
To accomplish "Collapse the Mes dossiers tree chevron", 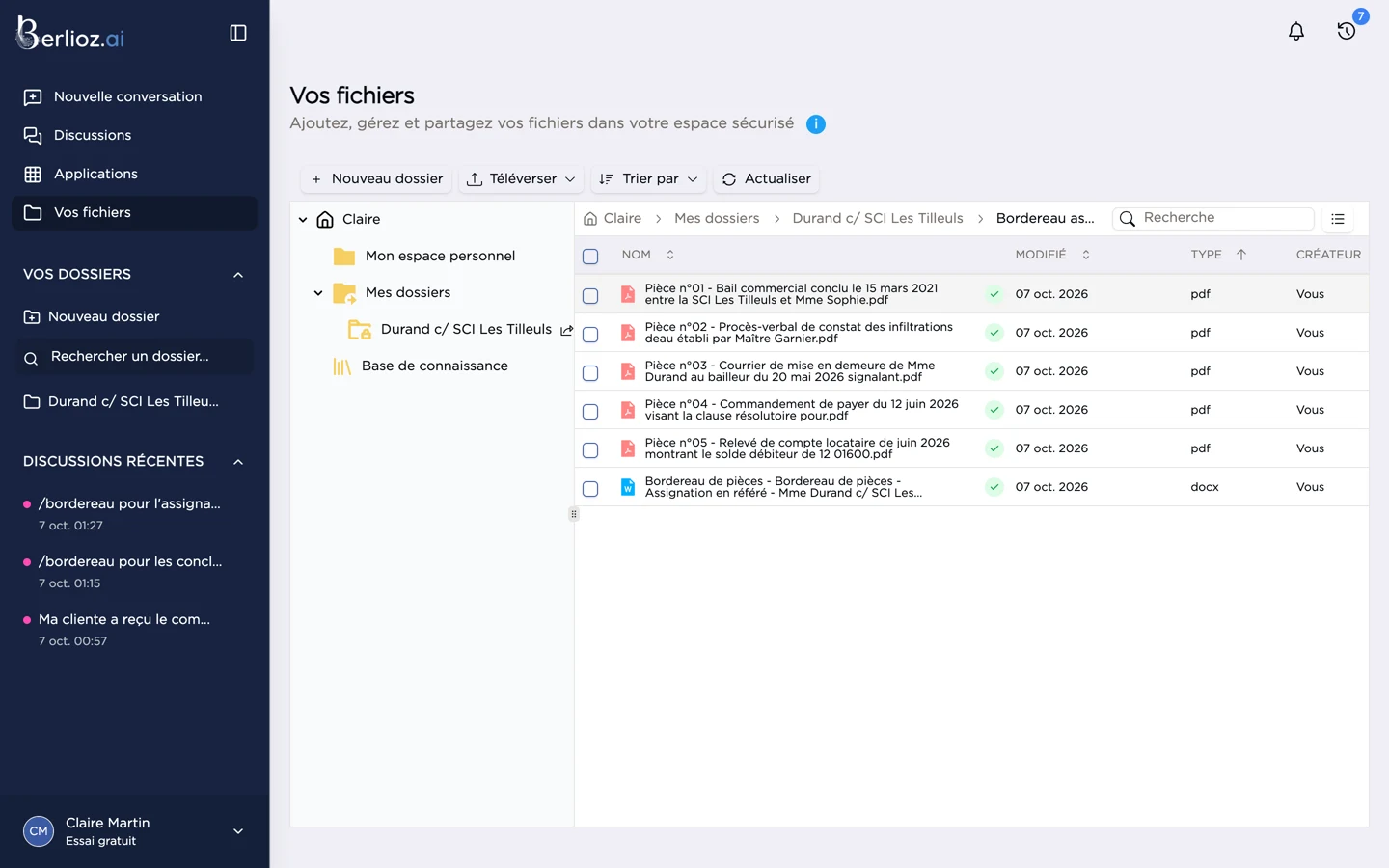I will click(x=318, y=293).
